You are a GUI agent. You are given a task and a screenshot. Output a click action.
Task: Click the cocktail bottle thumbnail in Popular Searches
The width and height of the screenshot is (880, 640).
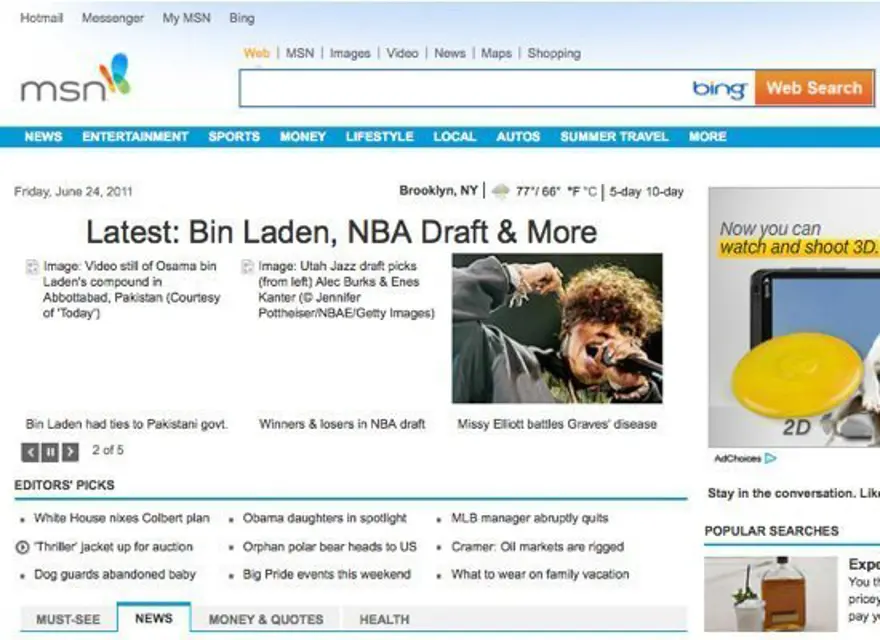(x=771, y=594)
